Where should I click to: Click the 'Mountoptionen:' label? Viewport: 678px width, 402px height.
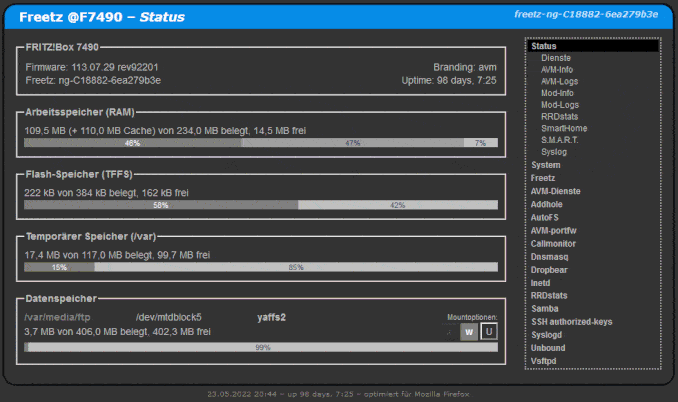coord(472,317)
